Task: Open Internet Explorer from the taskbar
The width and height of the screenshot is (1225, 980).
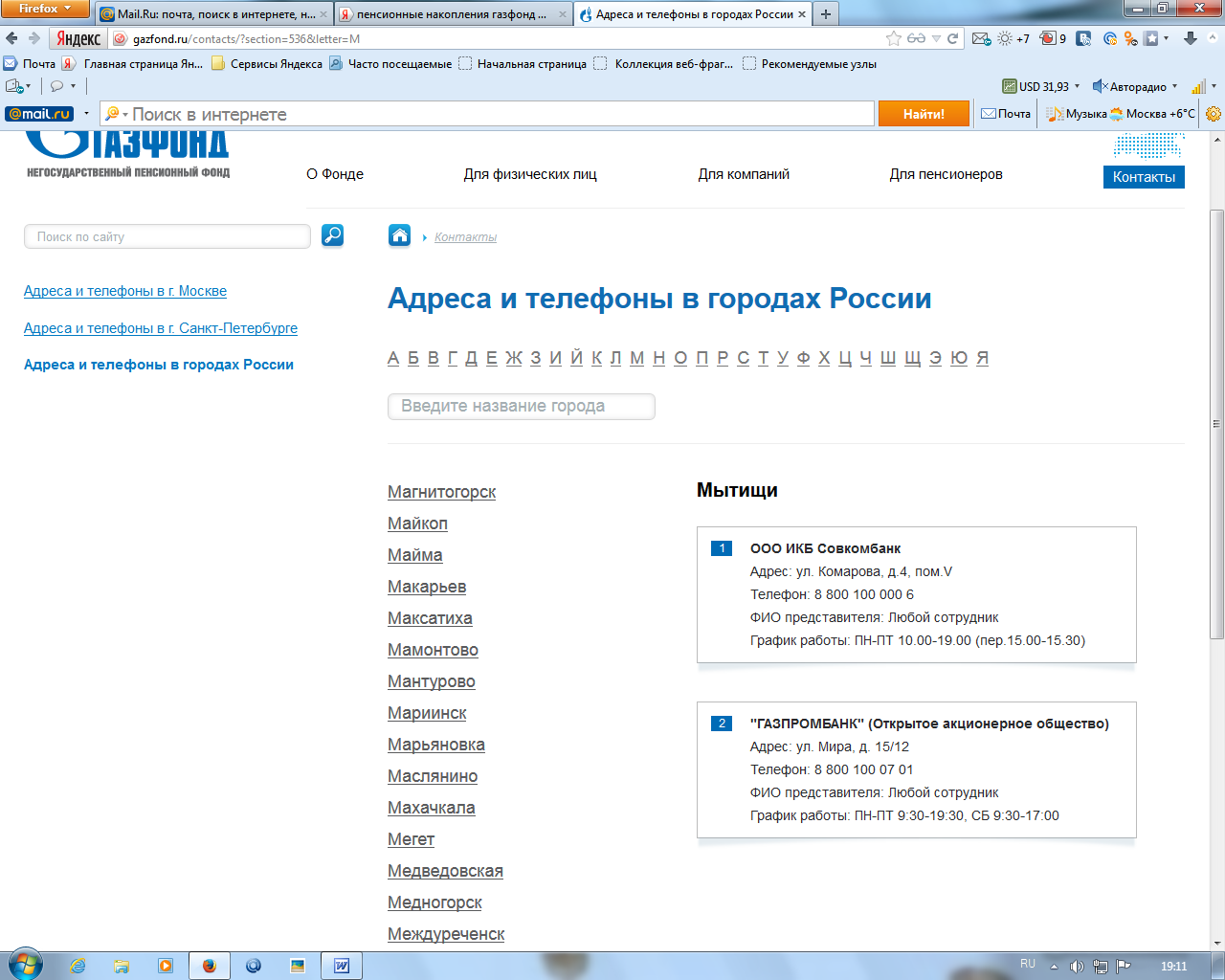Action: pos(78,966)
